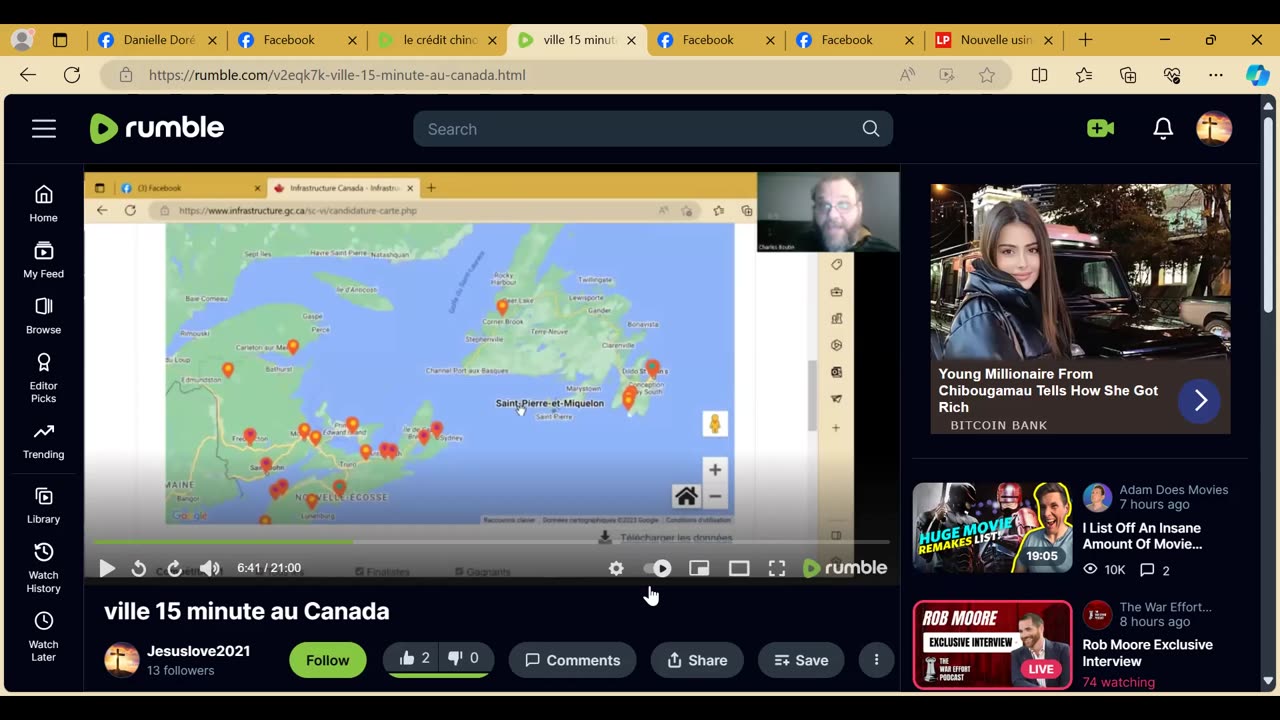
Task: Open Watch History in the sidebar
Action: pyautogui.click(x=43, y=568)
